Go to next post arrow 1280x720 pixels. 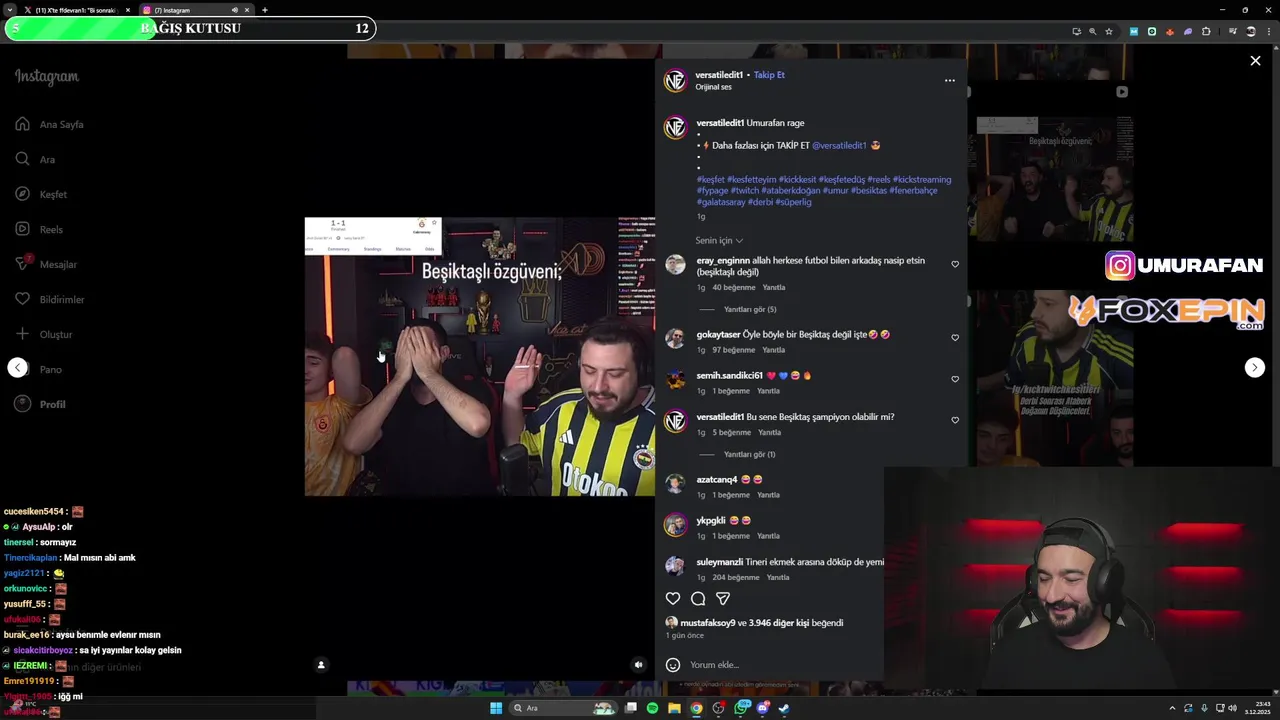pos(1254,367)
